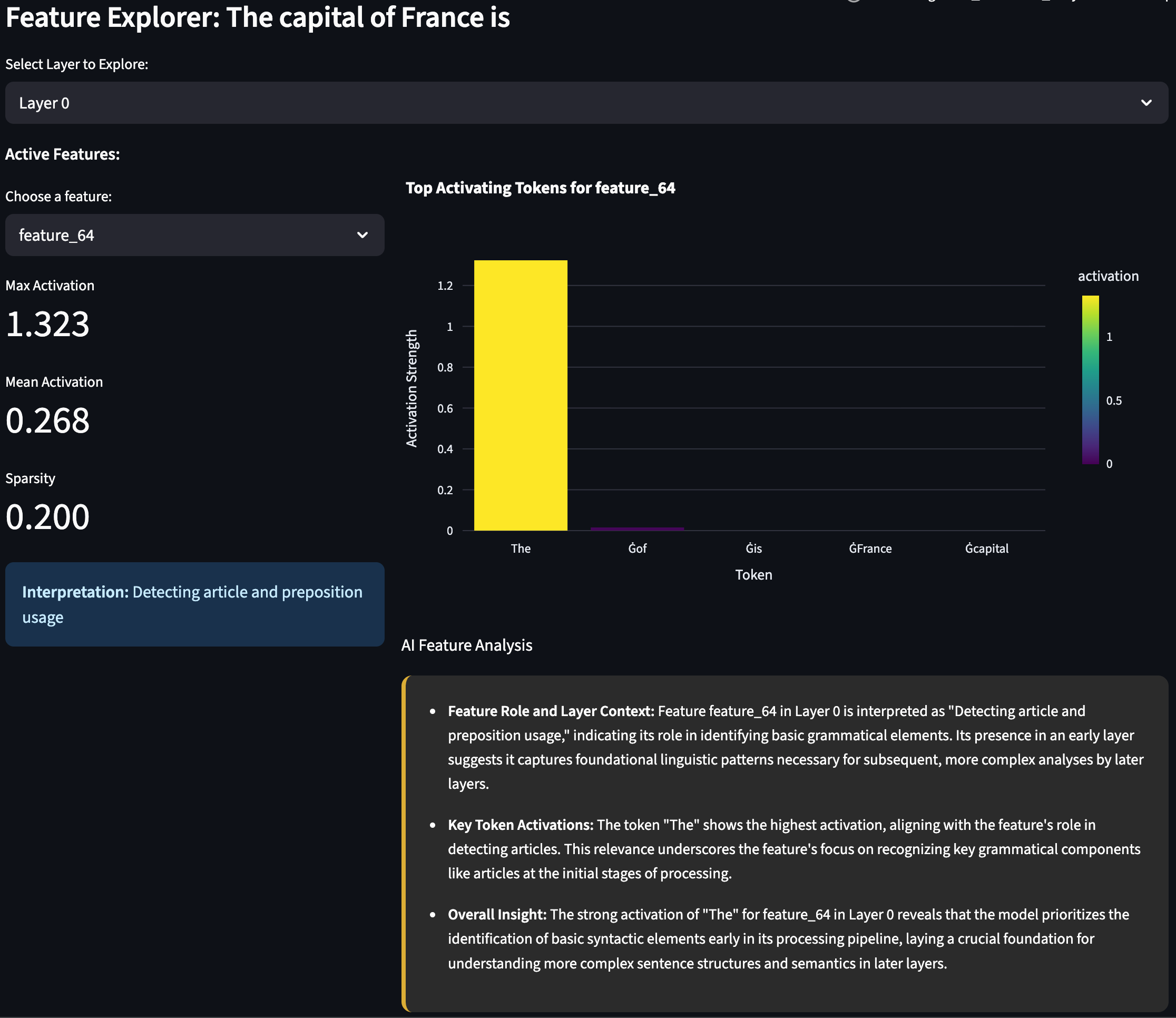This screenshot has height=1018, width=1176.
Task: Click the yellow bar for token "The"
Action: click(x=521, y=395)
